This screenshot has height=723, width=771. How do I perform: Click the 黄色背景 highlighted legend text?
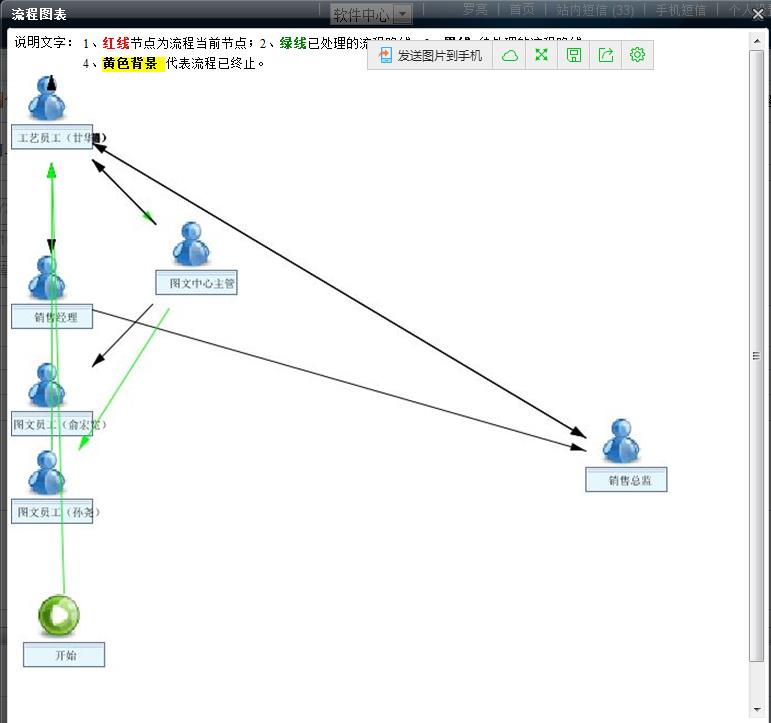133,63
